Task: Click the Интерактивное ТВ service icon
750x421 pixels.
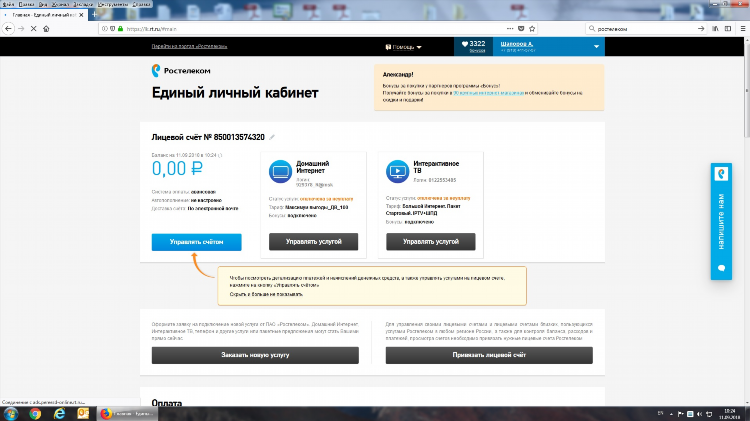Action: (x=397, y=171)
